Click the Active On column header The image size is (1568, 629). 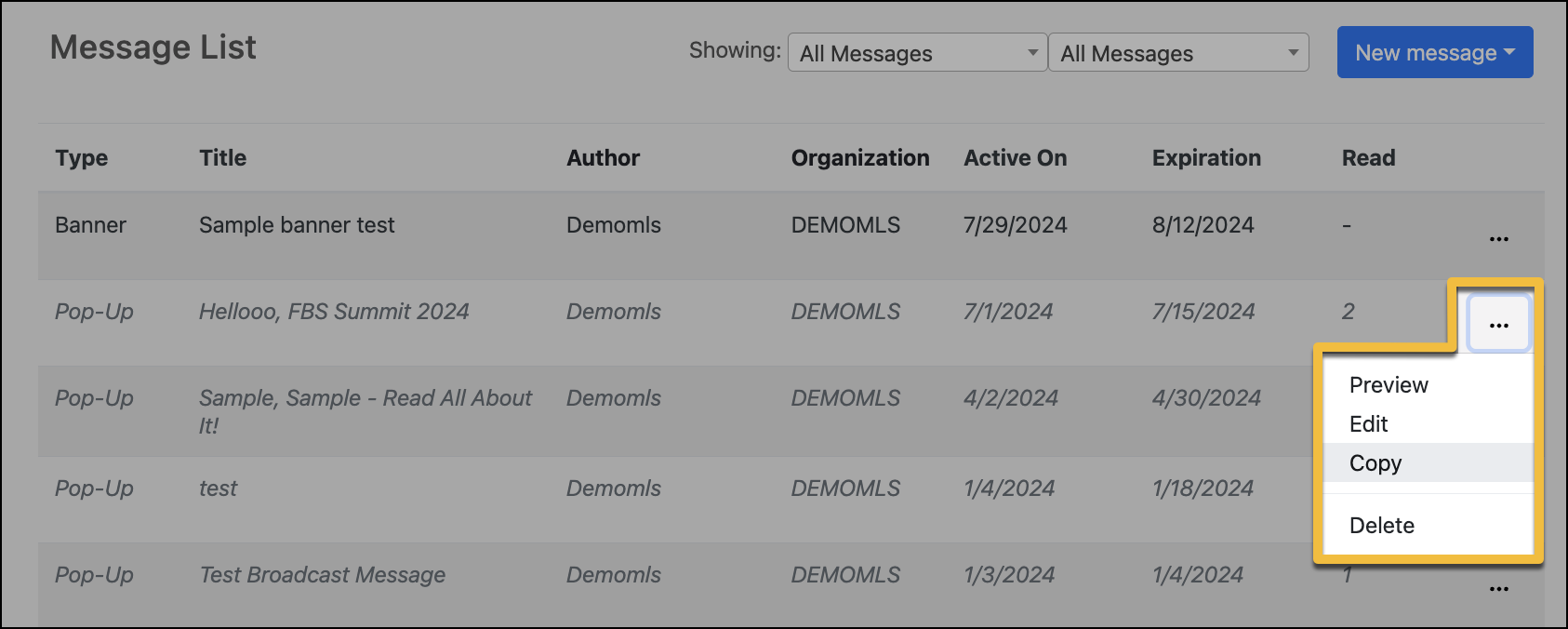coord(1016,158)
